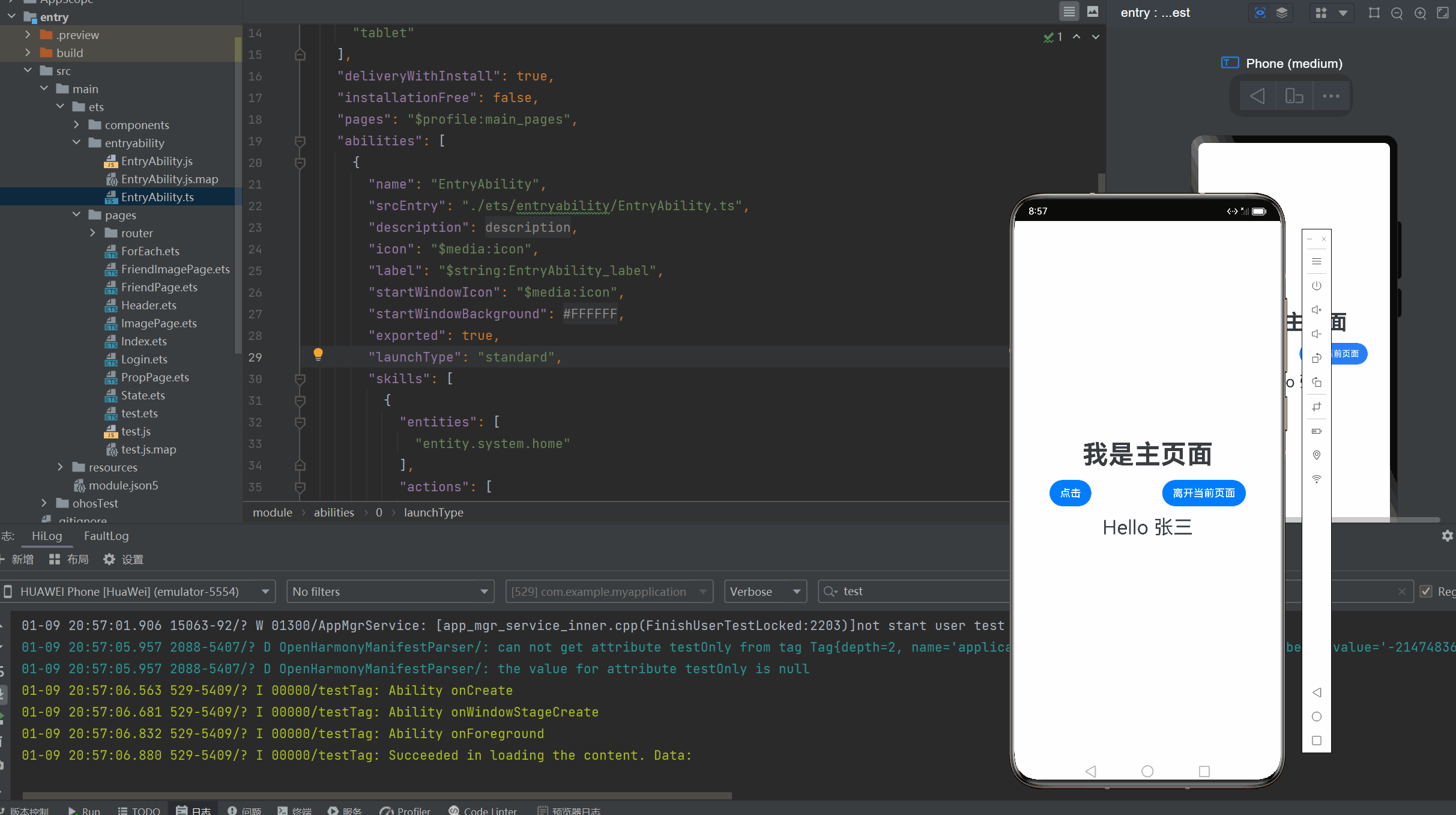Expand the router folder
The height and width of the screenshot is (815, 1456).
(x=92, y=233)
